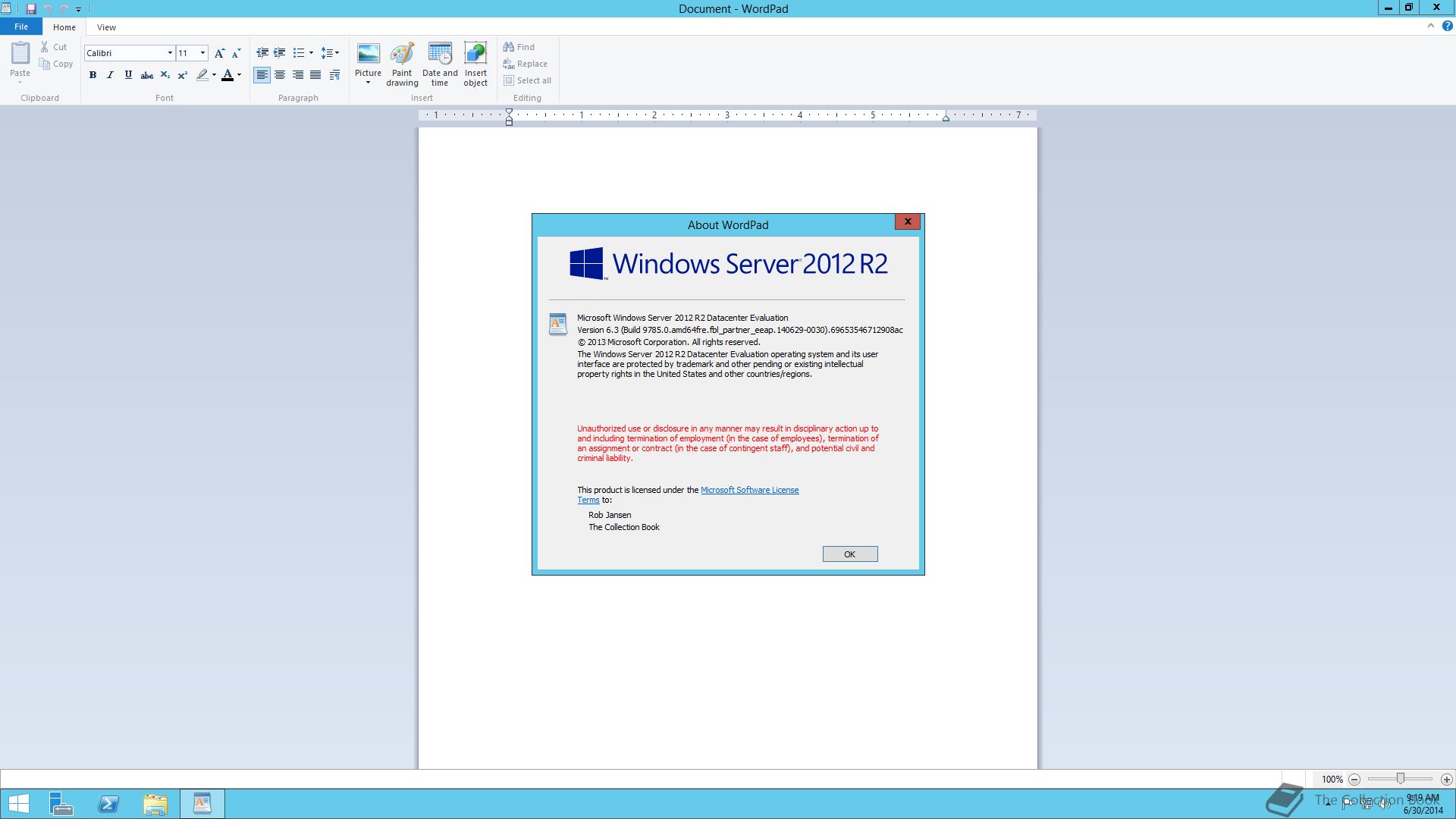Open WordPad Help question mark
The image size is (1456, 819).
pyautogui.click(x=1447, y=26)
